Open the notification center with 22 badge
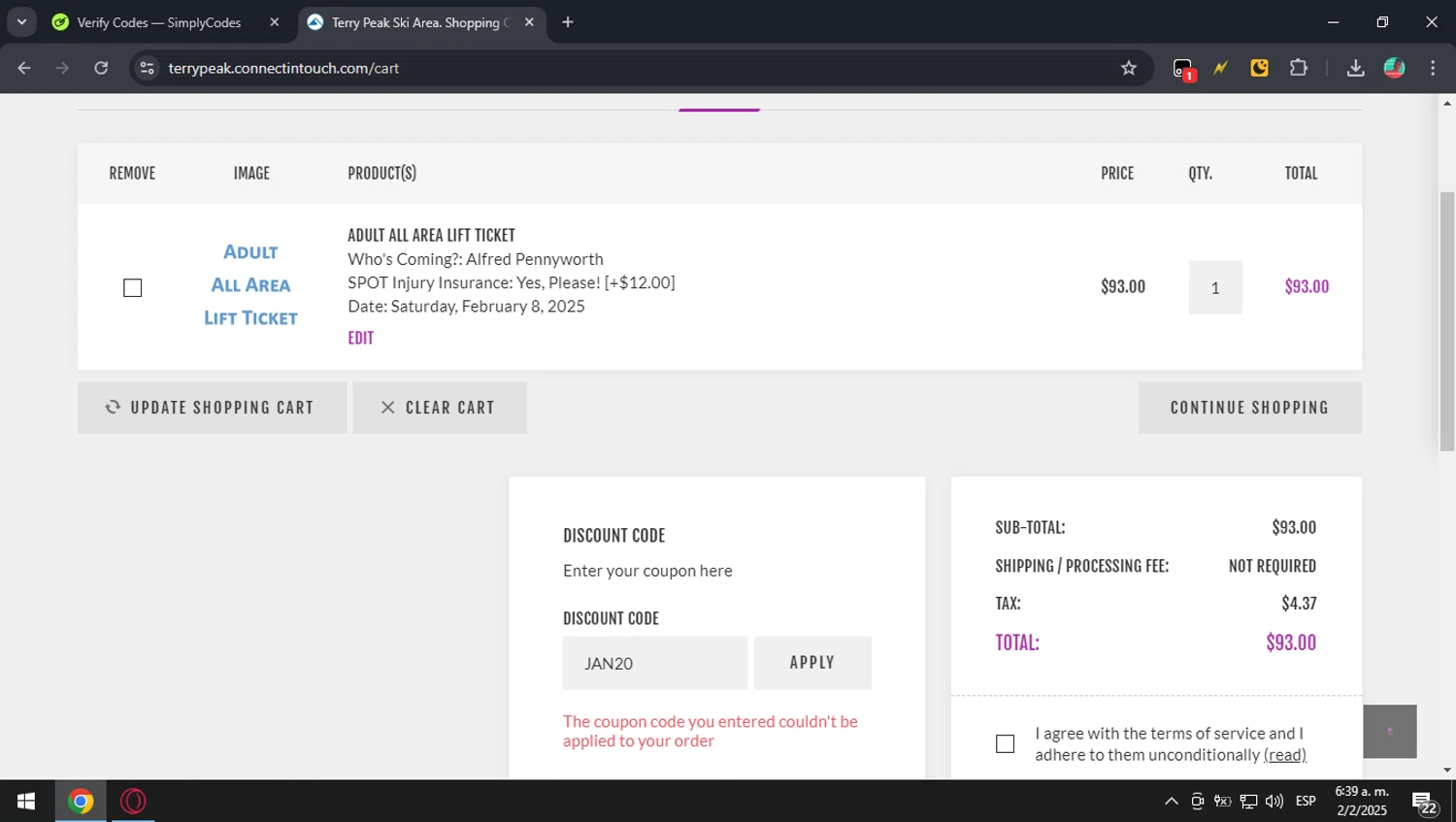The height and width of the screenshot is (822, 1456). click(x=1425, y=803)
